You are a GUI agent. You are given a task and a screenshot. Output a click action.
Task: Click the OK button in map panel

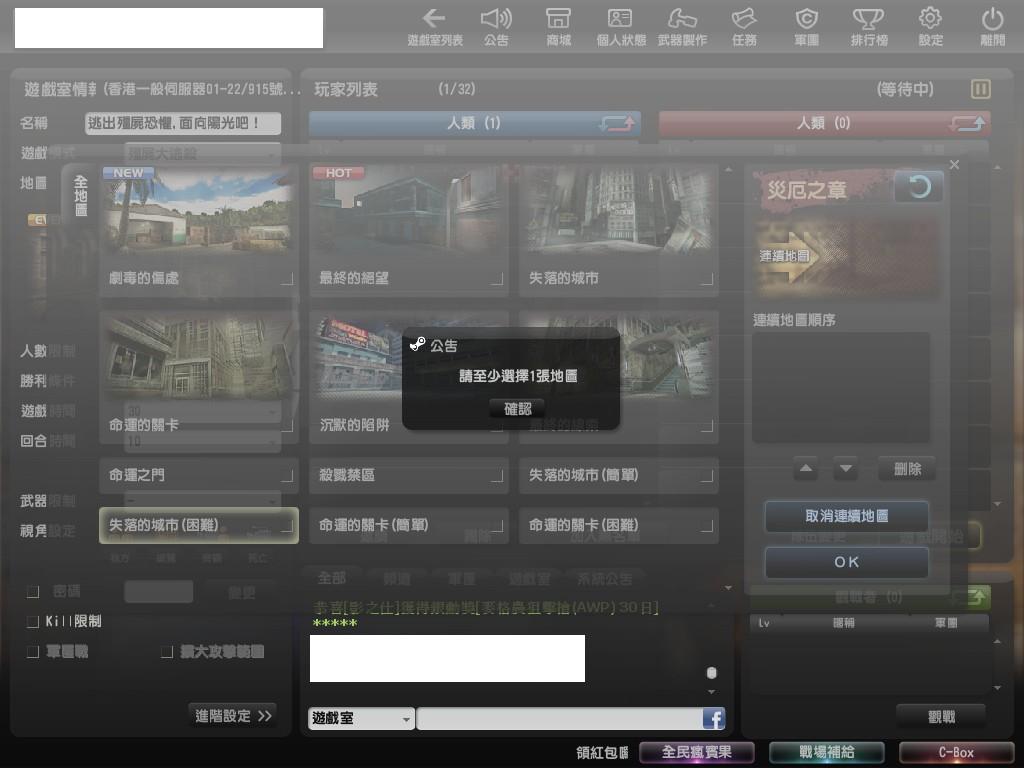pos(846,562)
